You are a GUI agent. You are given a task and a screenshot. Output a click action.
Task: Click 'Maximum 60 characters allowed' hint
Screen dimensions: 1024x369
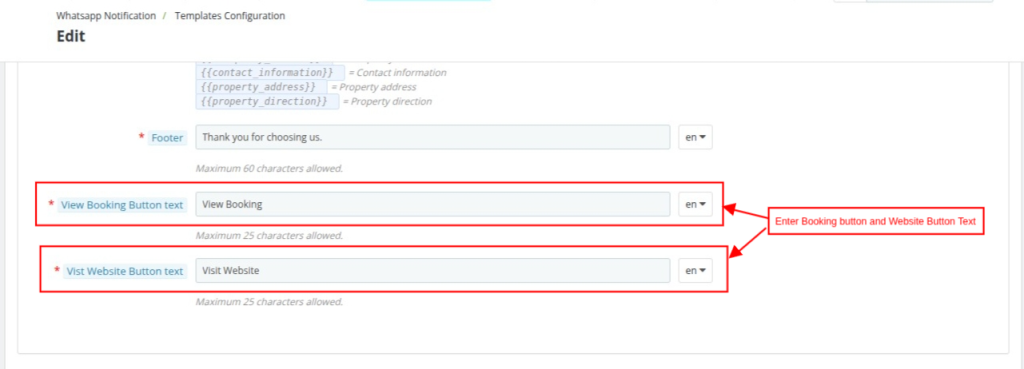(x=269, y=168)
